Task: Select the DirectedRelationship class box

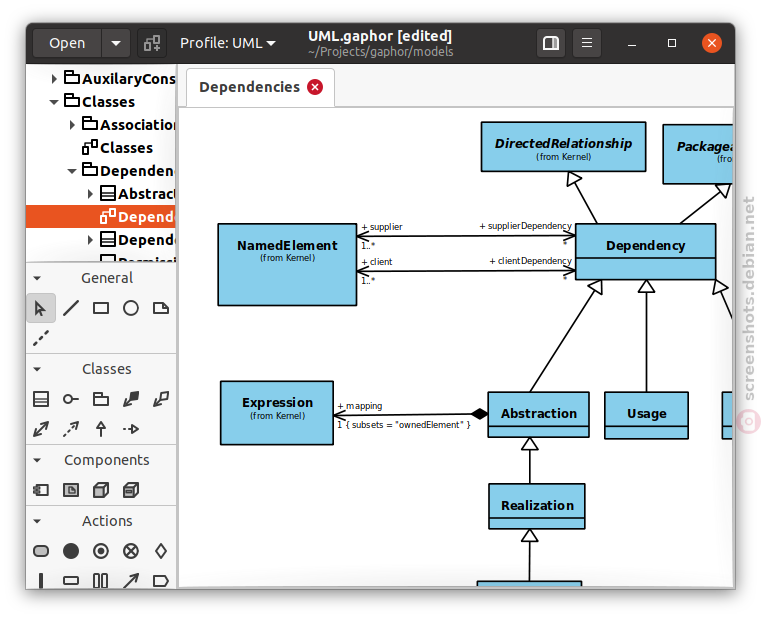Action: [x=563, y=147]
